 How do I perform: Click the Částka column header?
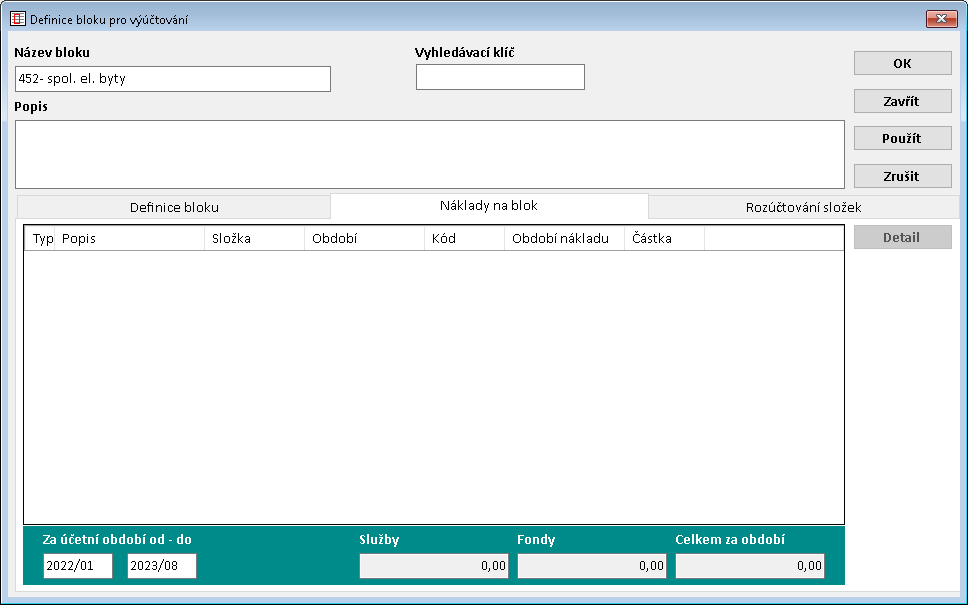[x=664, y=239]
